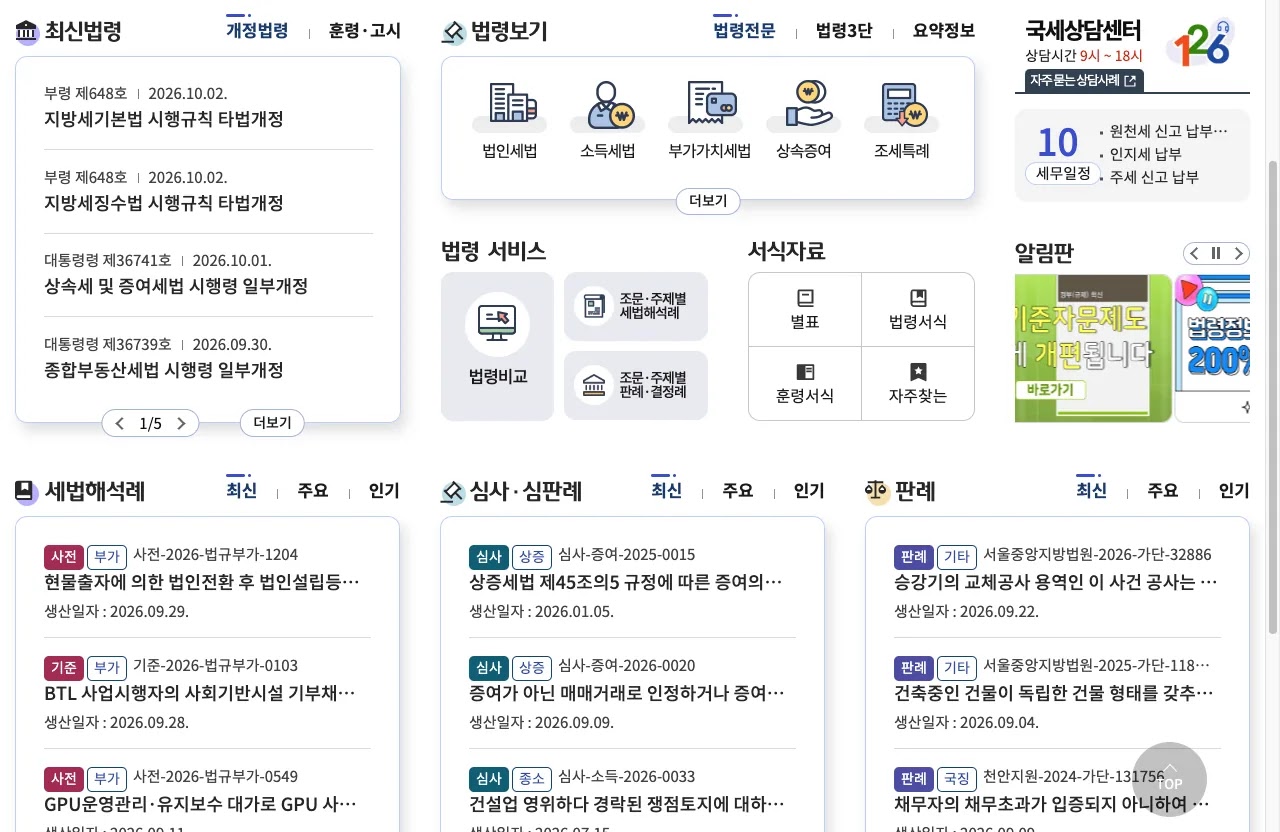Open 자주 묻는 상담사례 link
Screen dimensions: 1280x832
click(x=1084, y=81)
